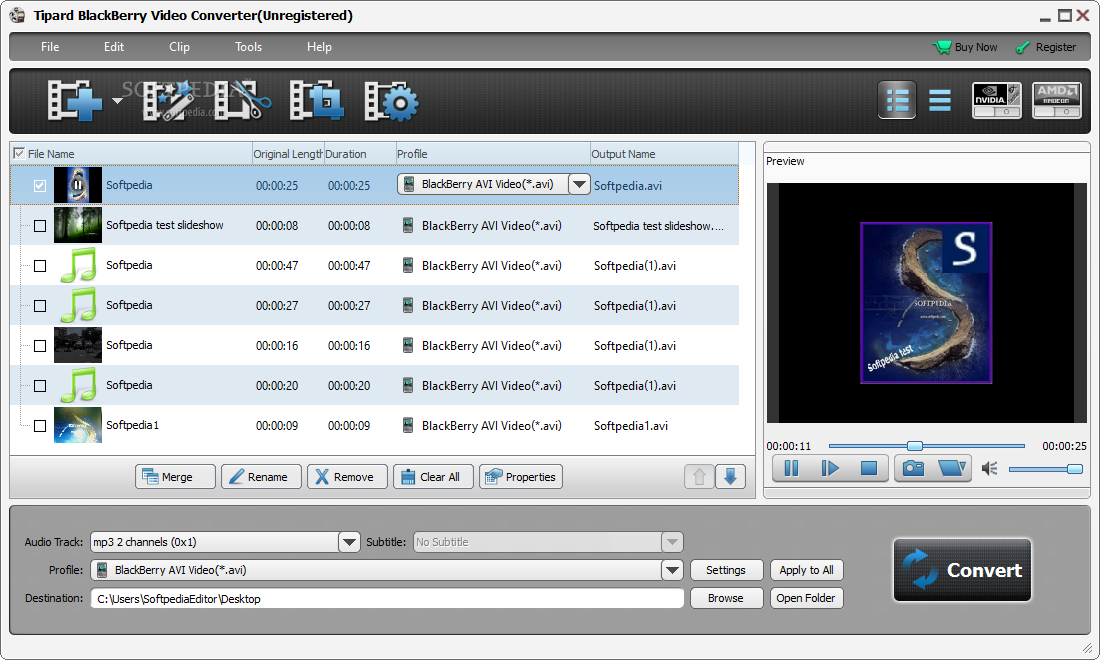This screenshot has height=660, width=1100.
Task: Click the Settings button
Action: [726, 570]
